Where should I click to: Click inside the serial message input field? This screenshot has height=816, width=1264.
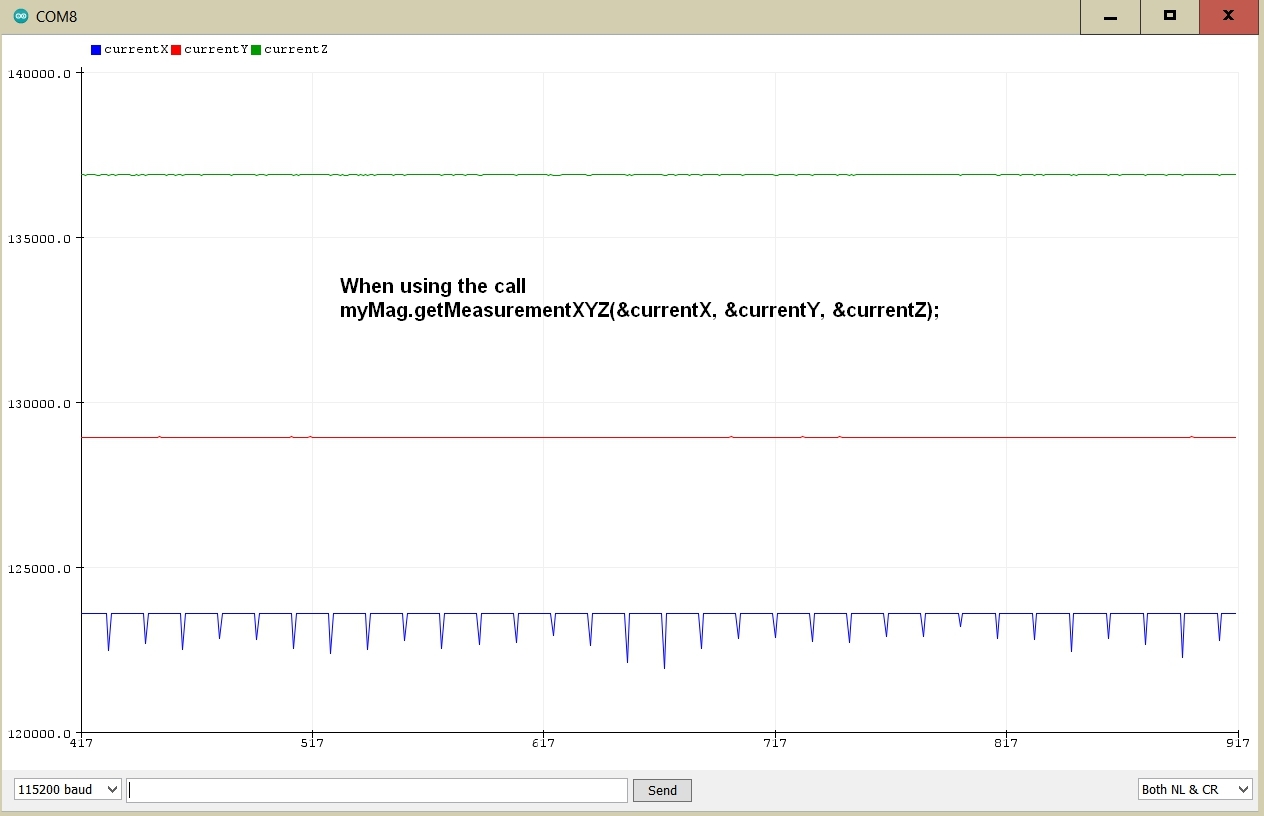click(375, 789)
